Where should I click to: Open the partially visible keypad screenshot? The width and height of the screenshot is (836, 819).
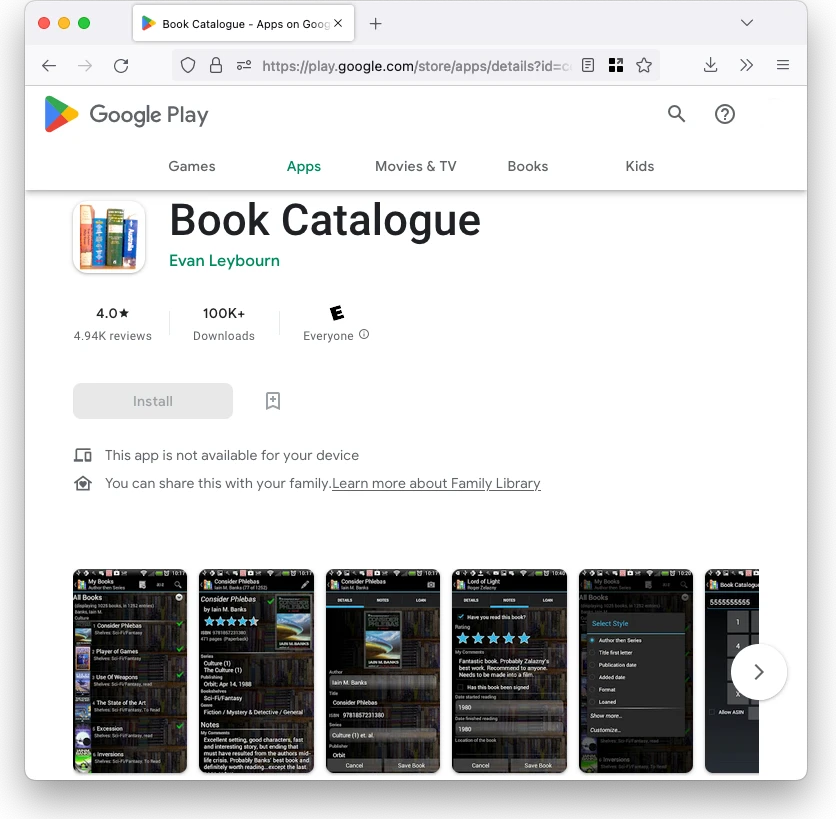point(732,671)
